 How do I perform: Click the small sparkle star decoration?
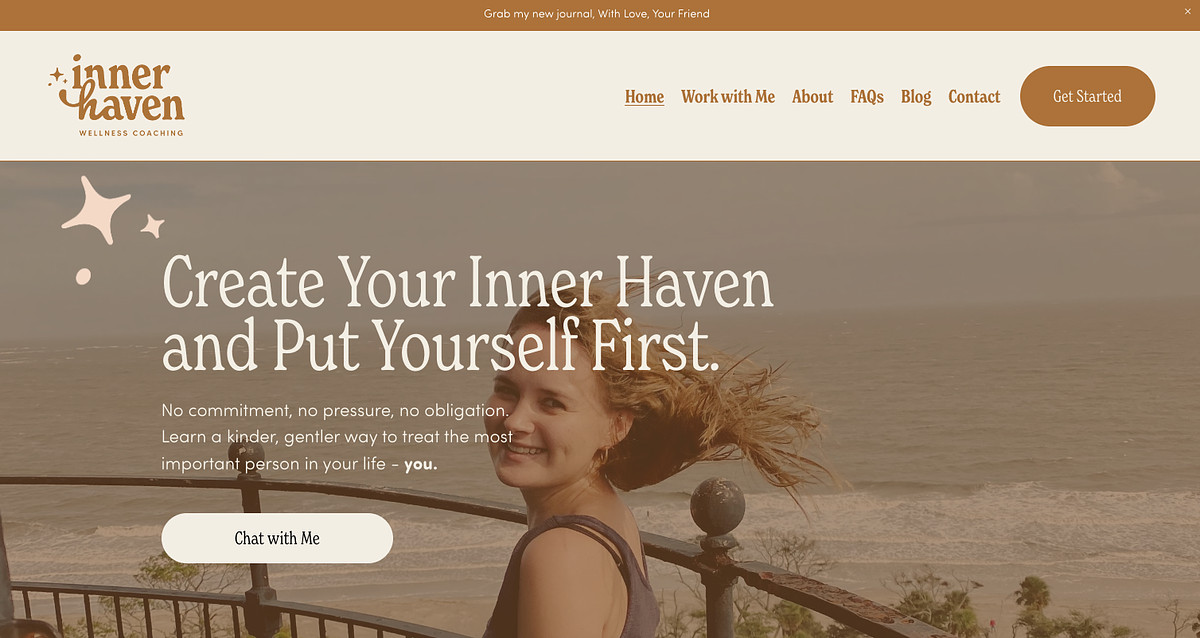152,226
